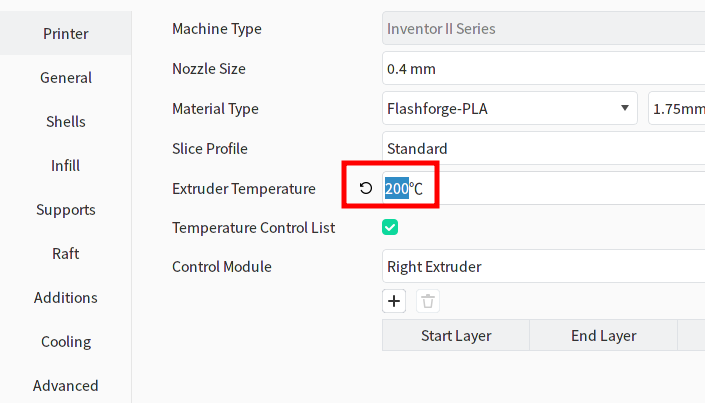705x403 pixels.
Task: Click the Start Layer column header
Action: point(456,336)
